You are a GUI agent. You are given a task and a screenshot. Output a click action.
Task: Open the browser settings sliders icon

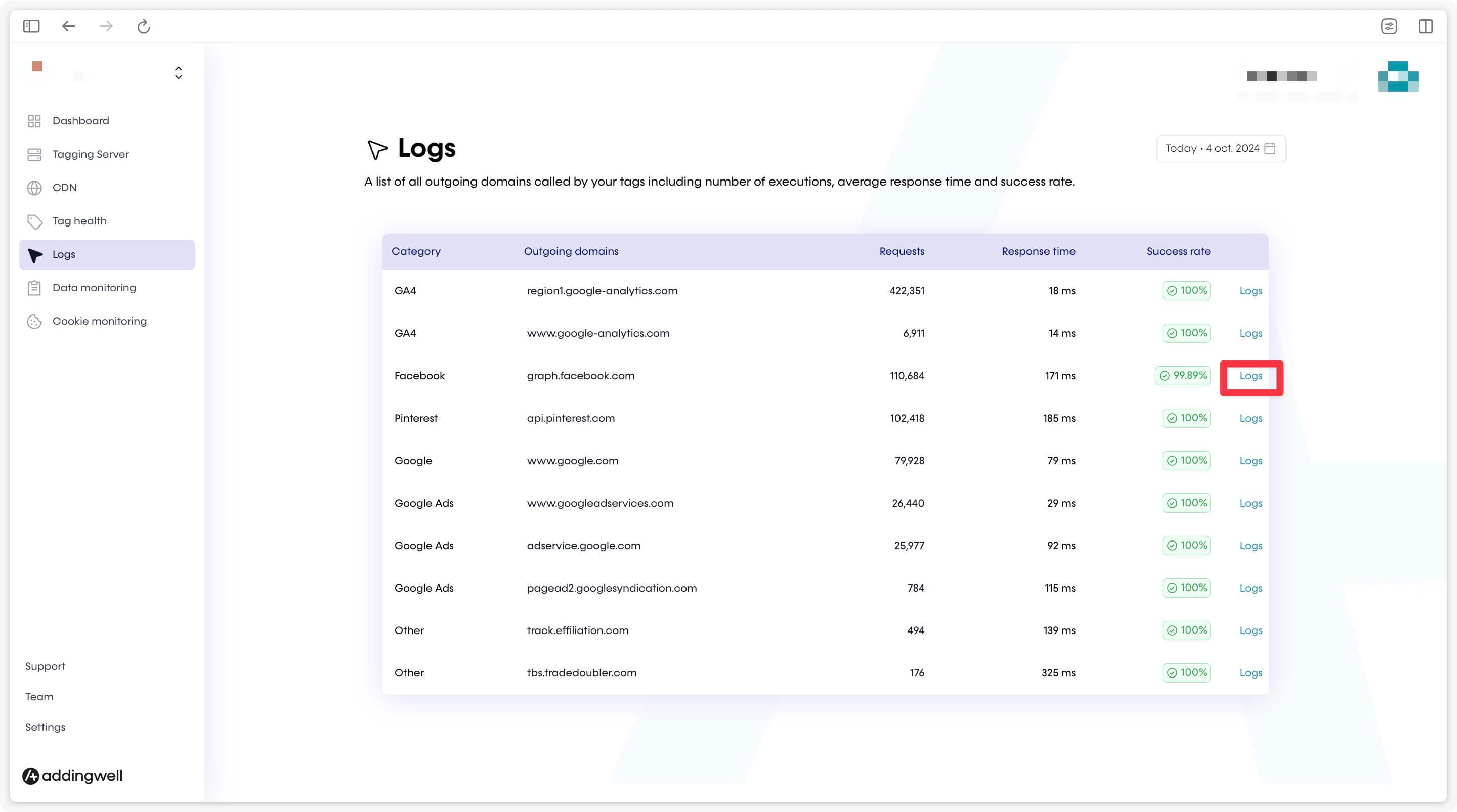pos(1389,26)
